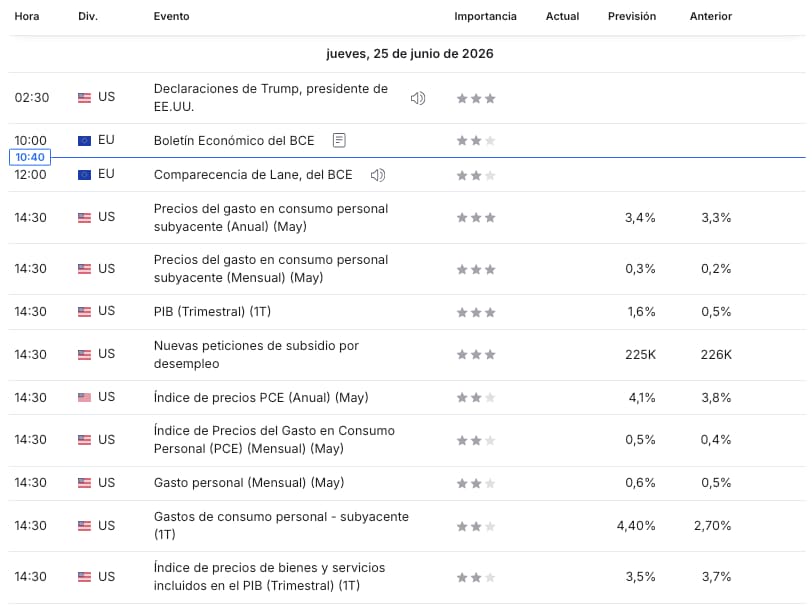
Task: Click the 02:30 time cell
Action: coord(32,98)
